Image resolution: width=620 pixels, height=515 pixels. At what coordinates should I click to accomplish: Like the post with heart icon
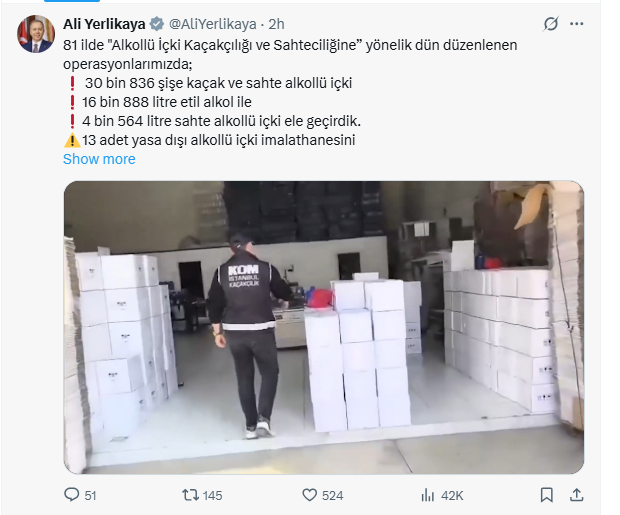click(x=309, y=495)
